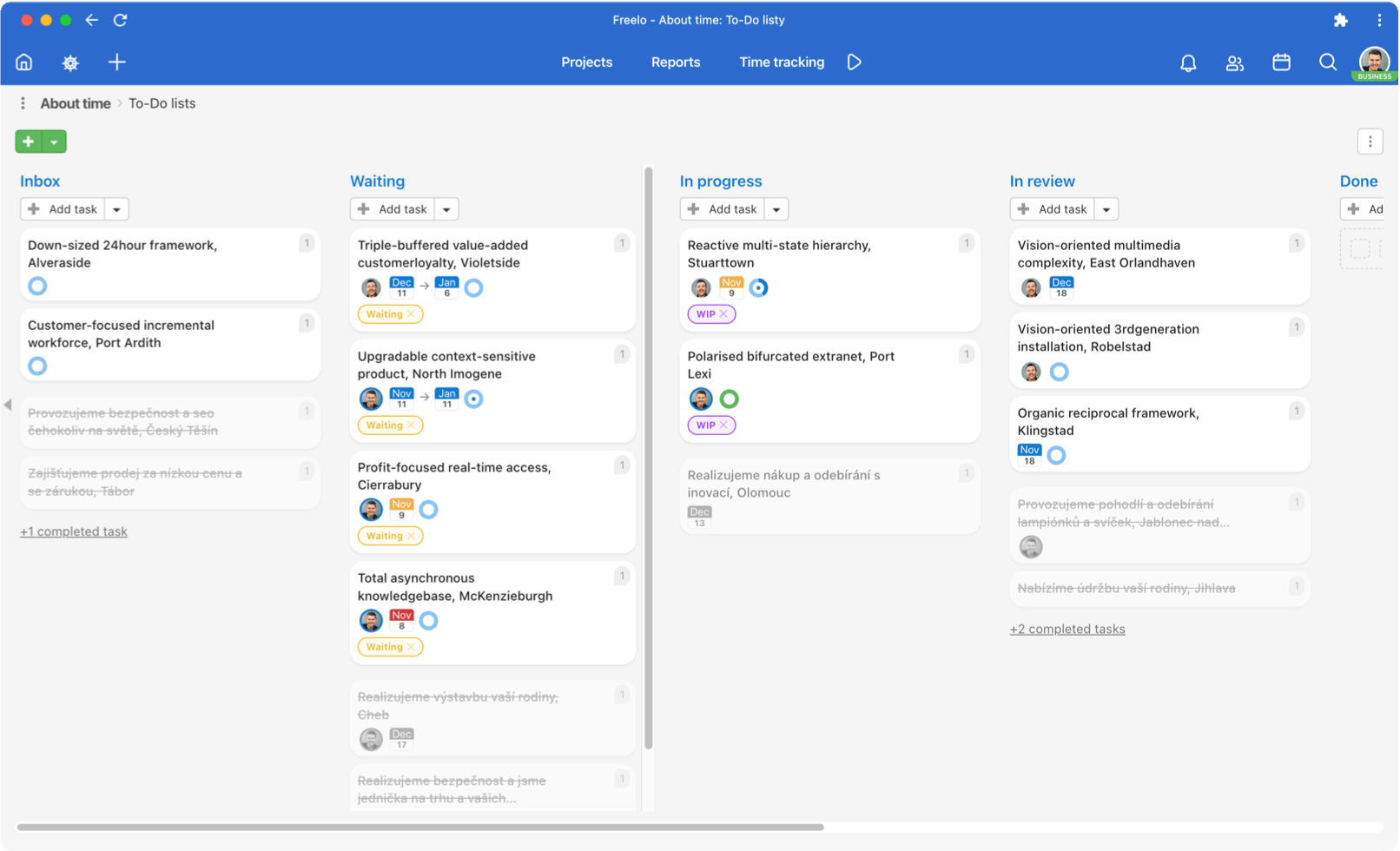The height and width of the screenshot is (851, 1400).
Task: Start the time tracker play icon
Action: (x=854, y=62)
